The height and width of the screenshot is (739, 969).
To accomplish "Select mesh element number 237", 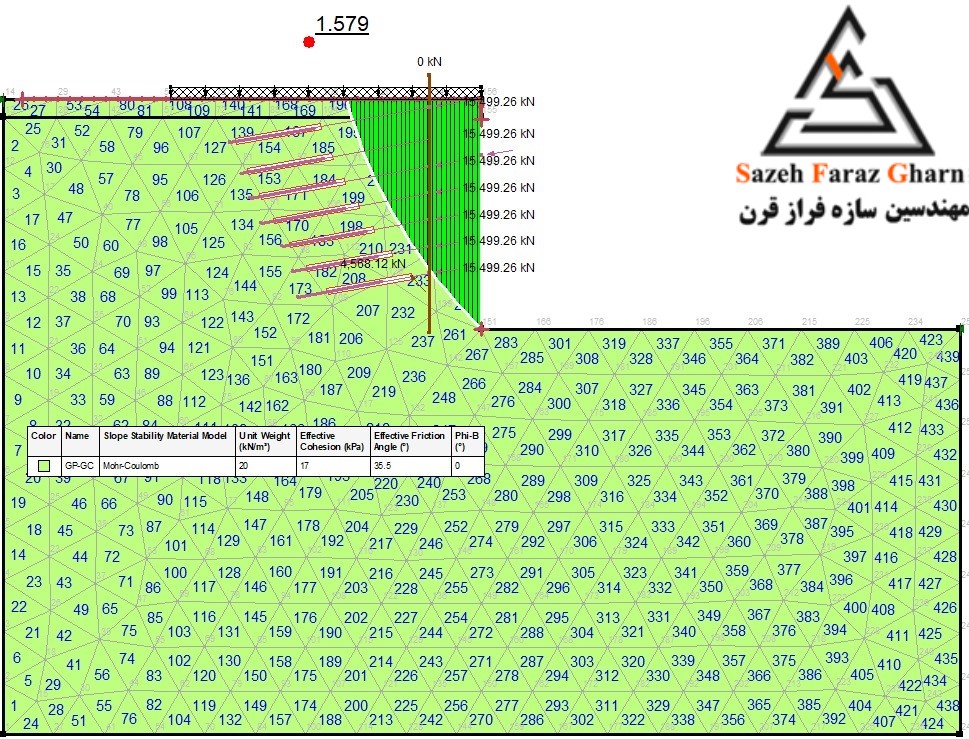I will pyautogui.click(x=423, y=342).
